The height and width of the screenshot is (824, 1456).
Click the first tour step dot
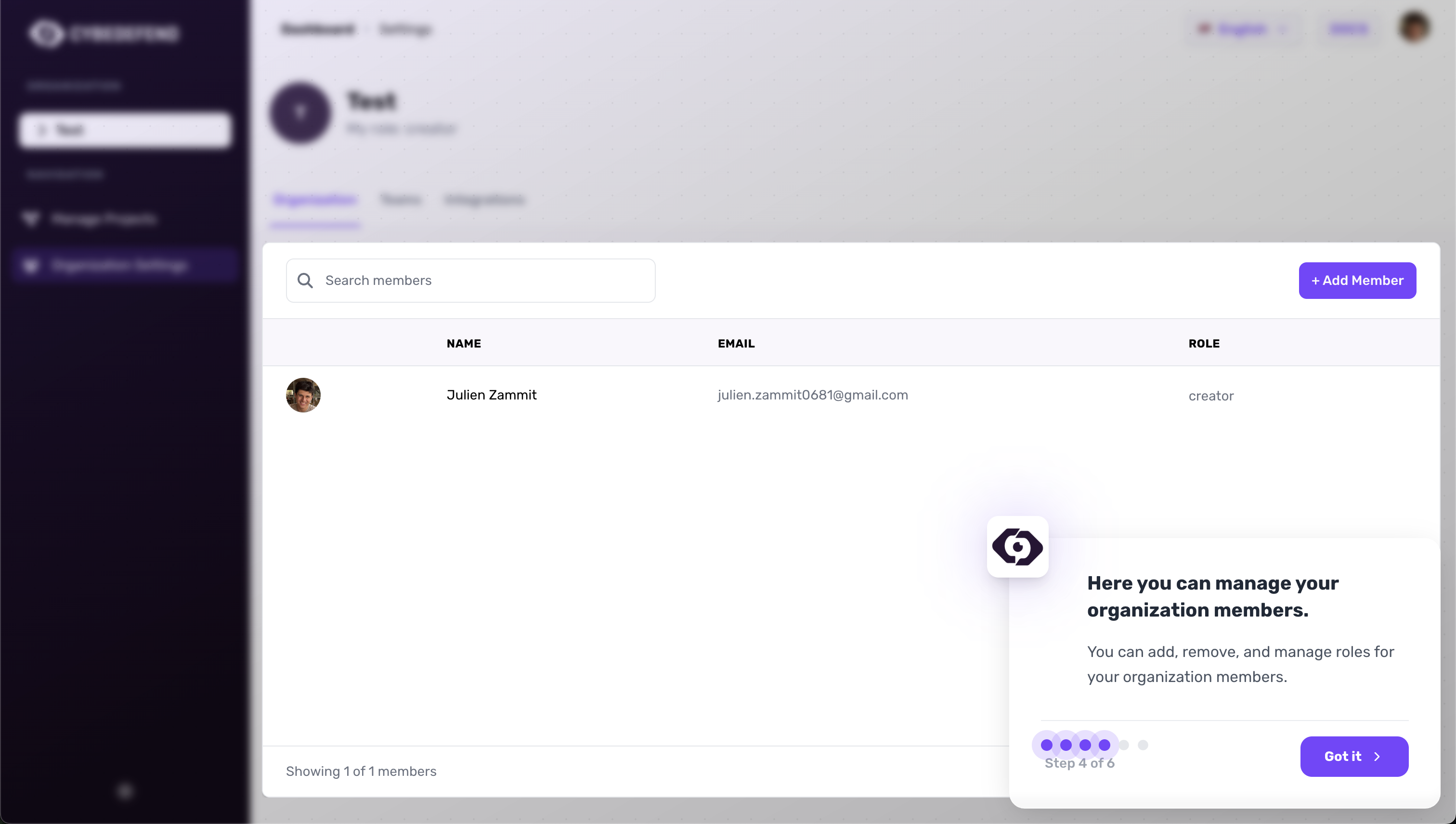1047,745
